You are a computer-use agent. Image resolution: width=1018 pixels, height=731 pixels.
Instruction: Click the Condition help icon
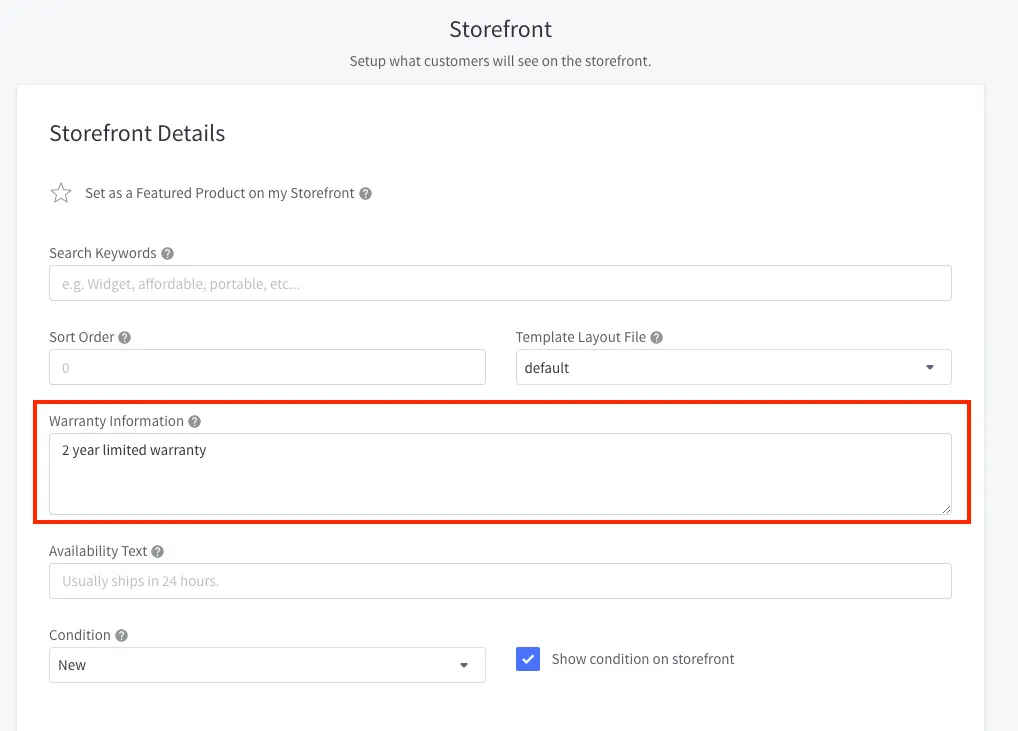click(121, 636)
